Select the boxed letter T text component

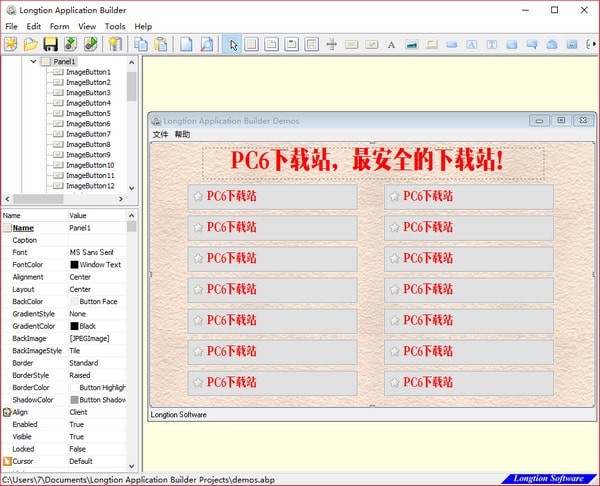(x=492, y=45)
